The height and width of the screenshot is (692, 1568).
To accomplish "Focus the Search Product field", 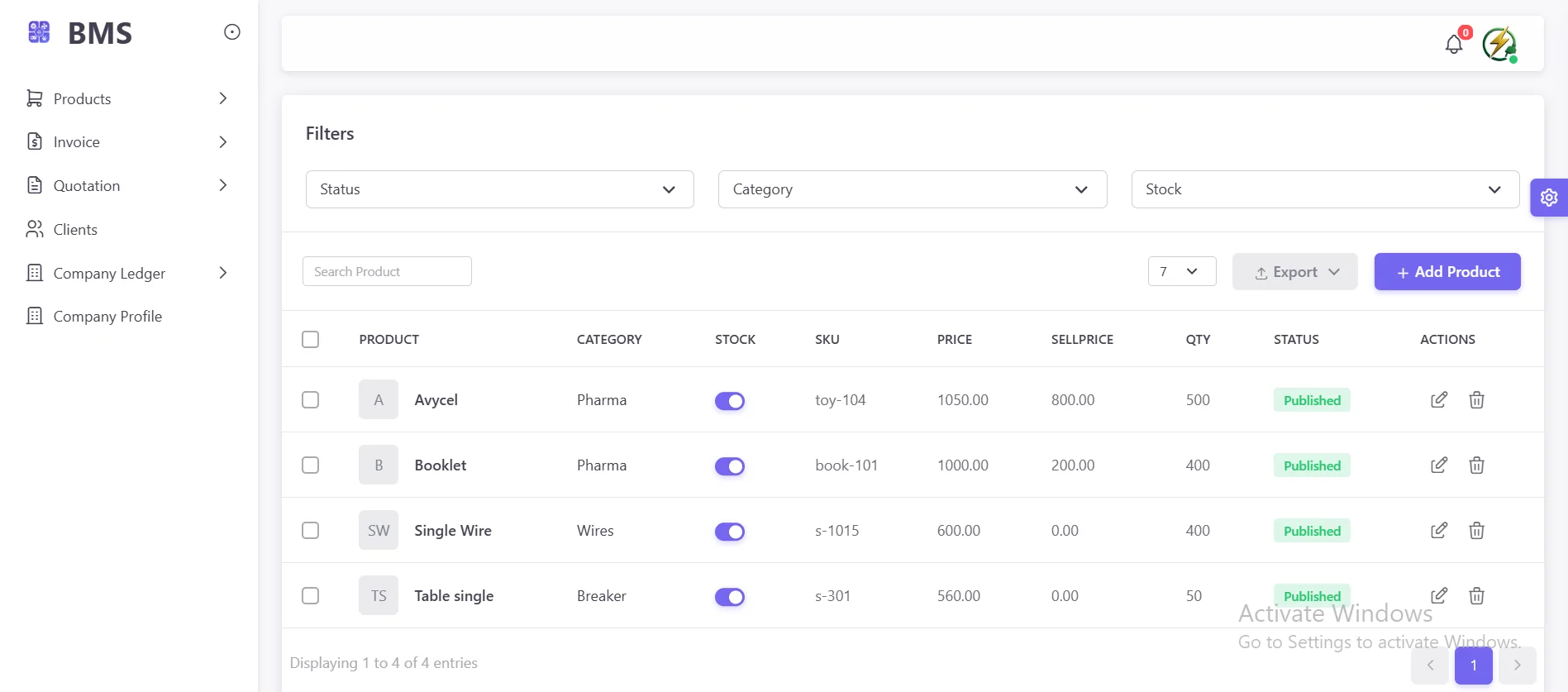I will click(387, 272).
